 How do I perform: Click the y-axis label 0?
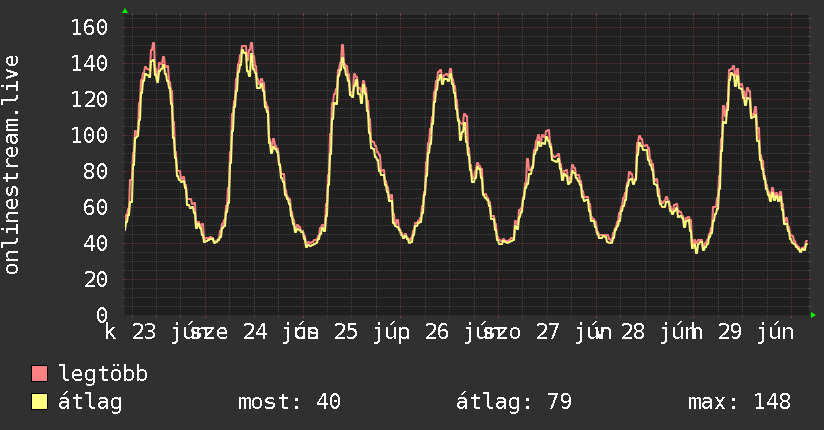coord(102,315)
